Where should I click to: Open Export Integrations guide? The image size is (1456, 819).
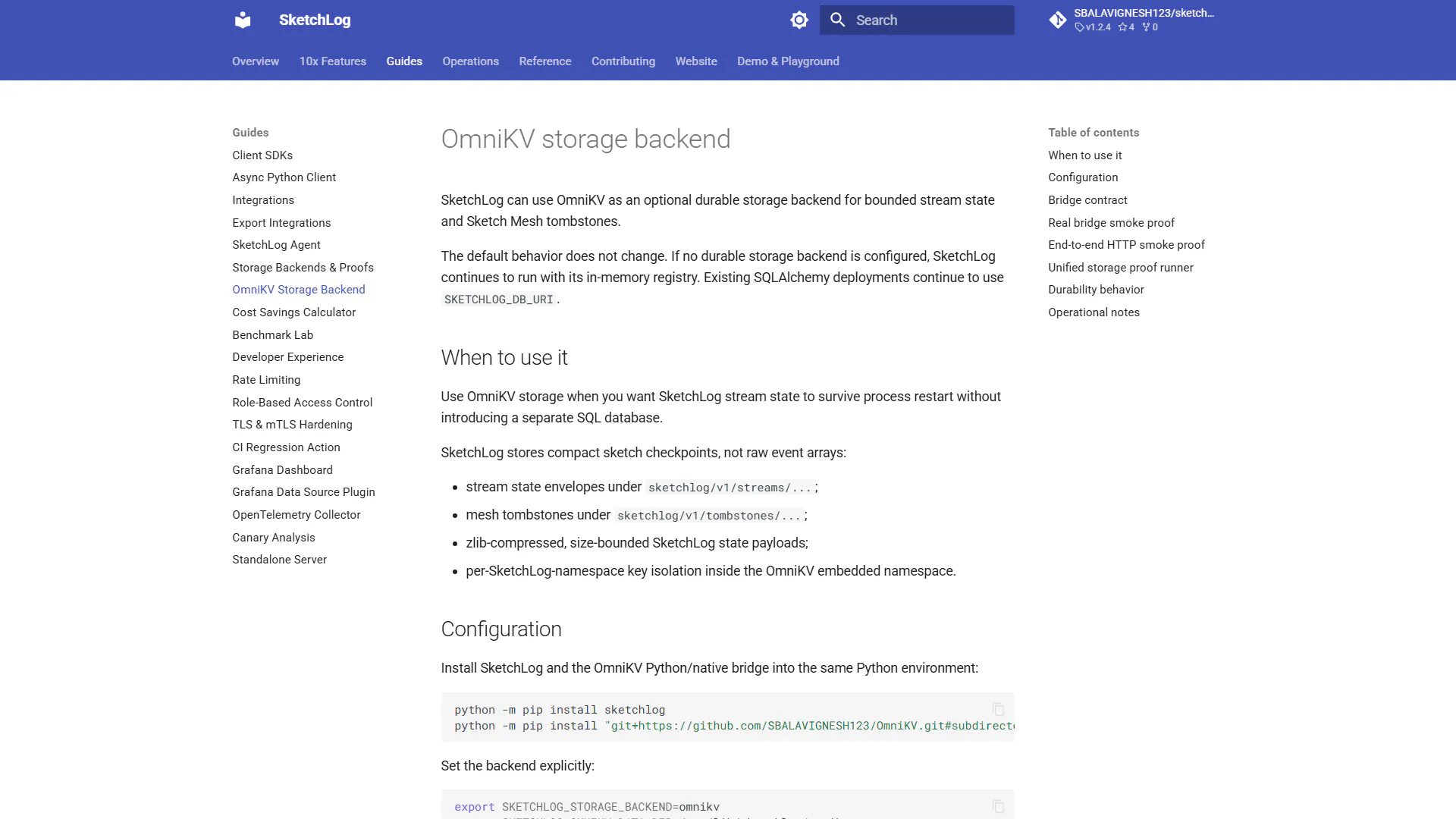281,222
